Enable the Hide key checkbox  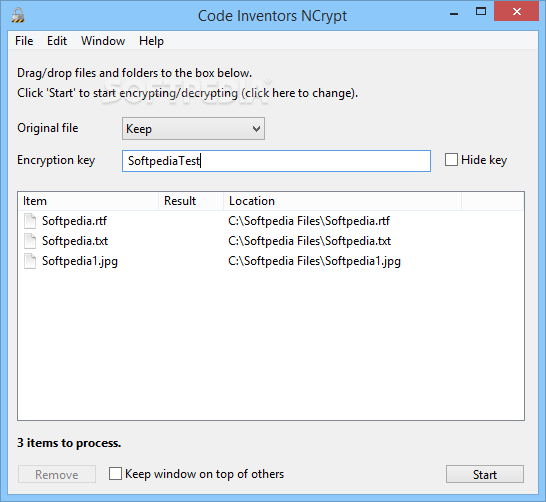[x=451, y=160]
